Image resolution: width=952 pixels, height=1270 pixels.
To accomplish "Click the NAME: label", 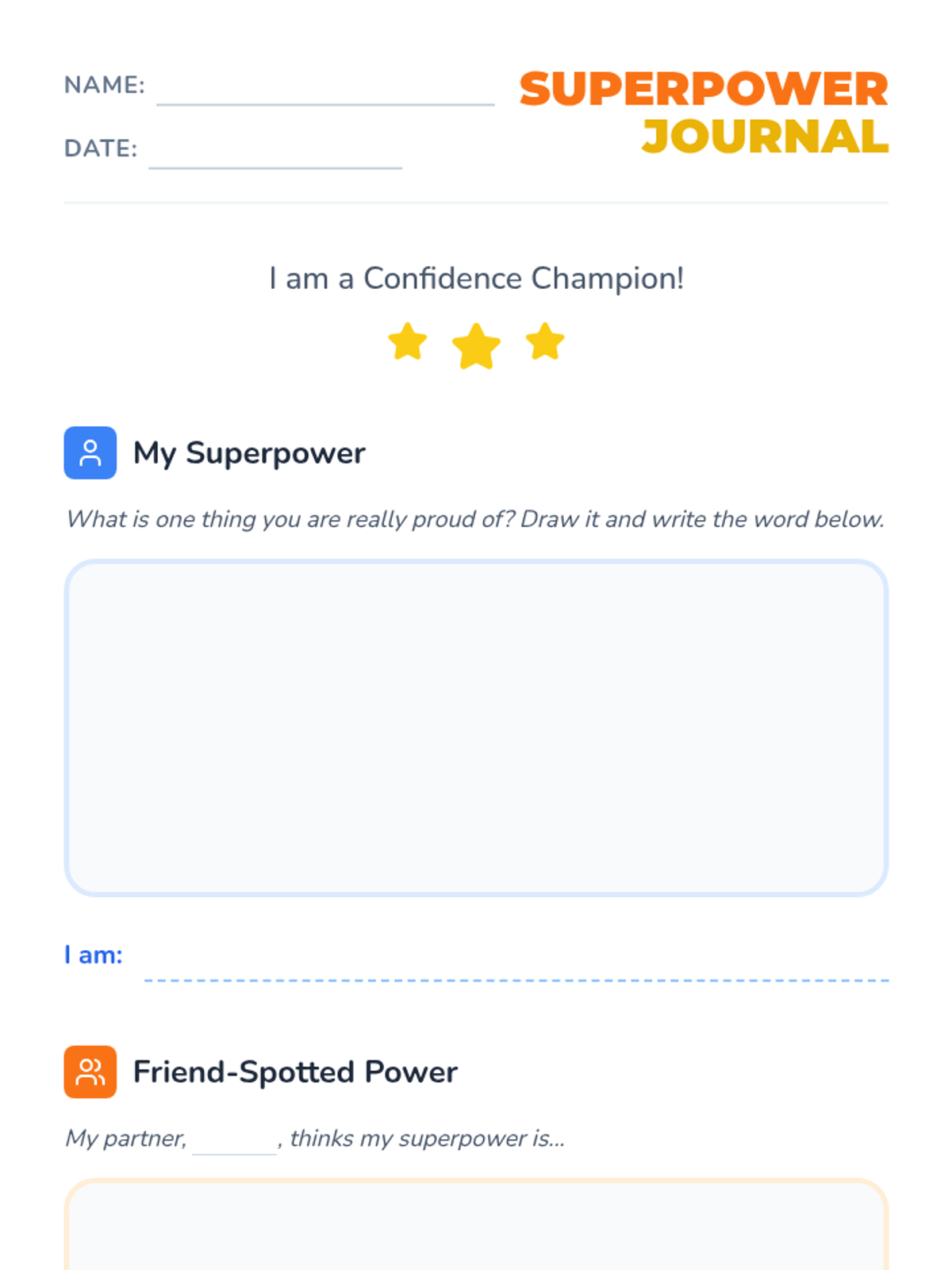I will click(x=105, y=85).
